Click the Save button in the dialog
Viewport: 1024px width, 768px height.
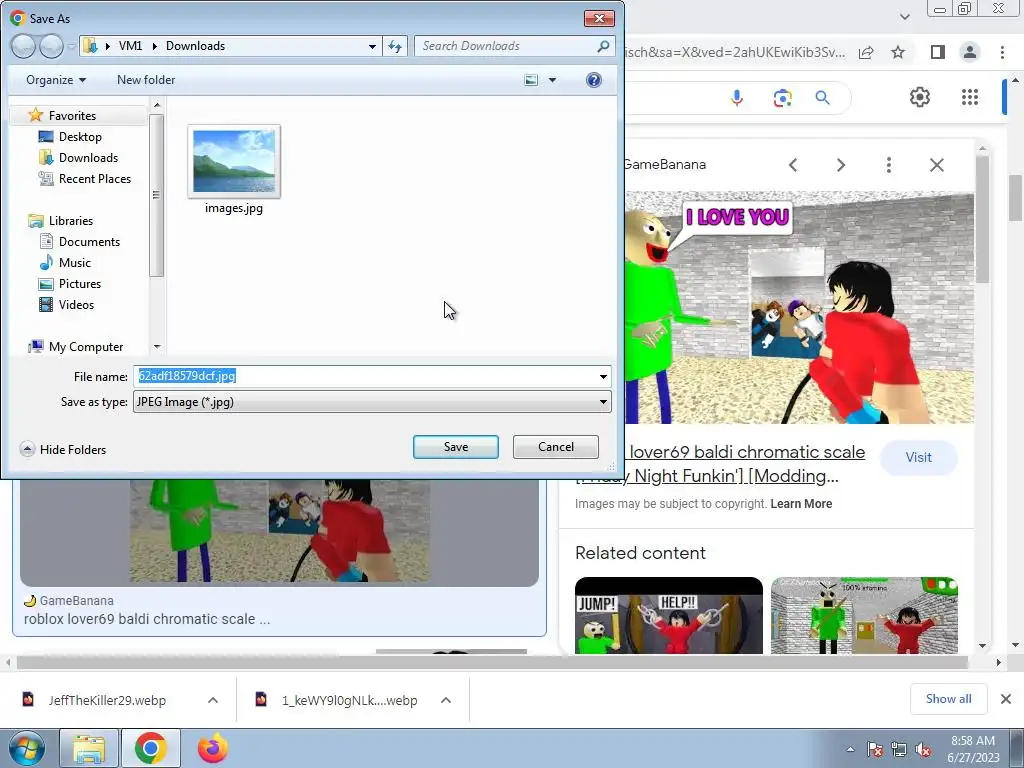point(455,447)
